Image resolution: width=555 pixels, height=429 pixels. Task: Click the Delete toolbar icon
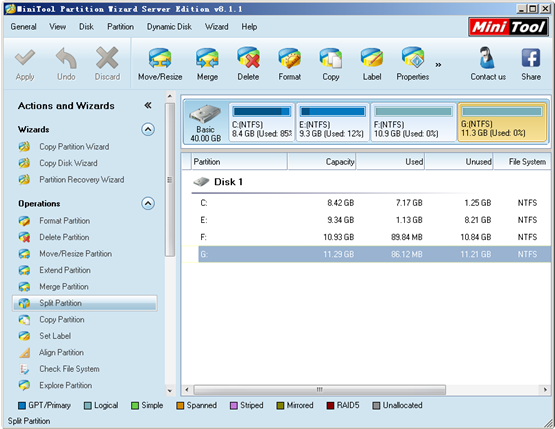pyautogui.click(x=248, y=58)
